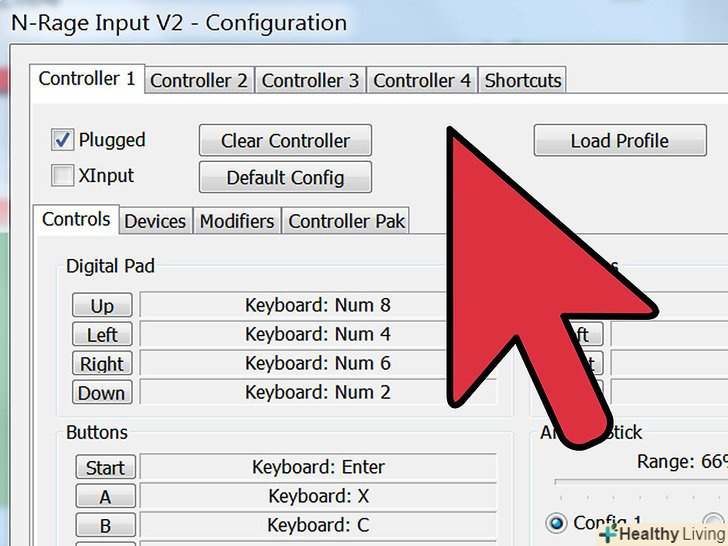Click the Load Profile button
This screenshot has width=728, height=546.
pos(620,140)
